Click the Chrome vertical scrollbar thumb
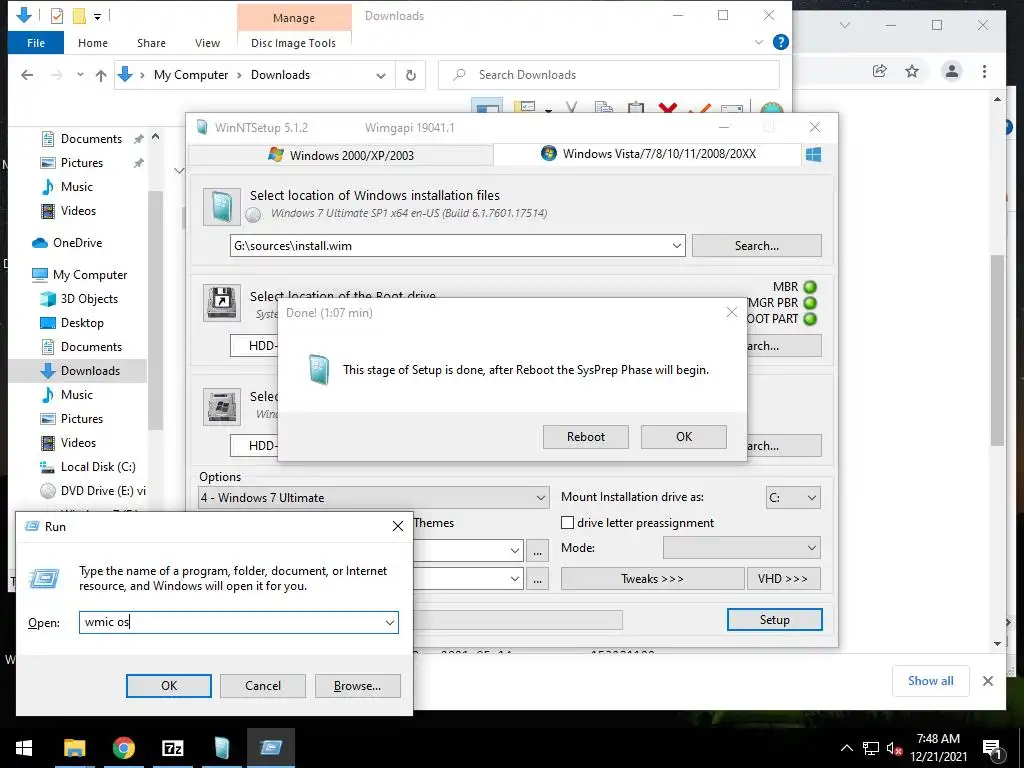The width and height of the screenshot is (1024, 768). [997, 350]
